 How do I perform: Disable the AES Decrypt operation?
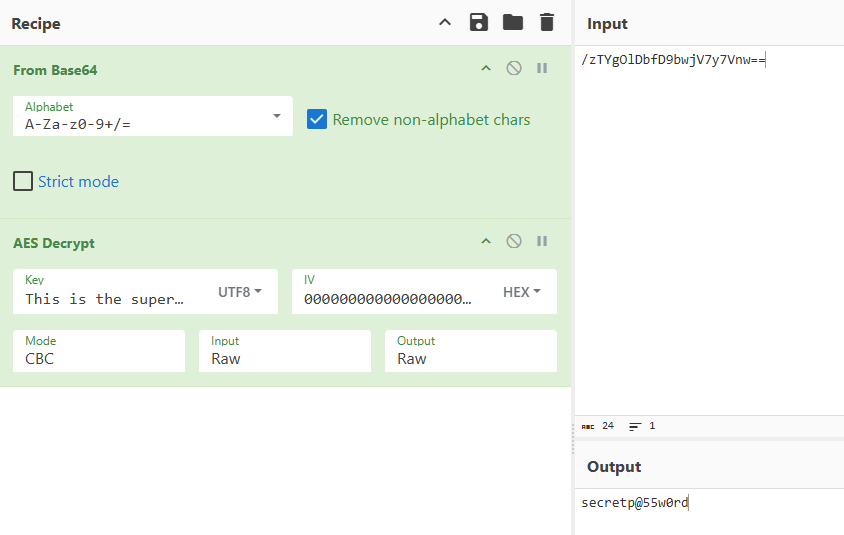tap(514, 241)
